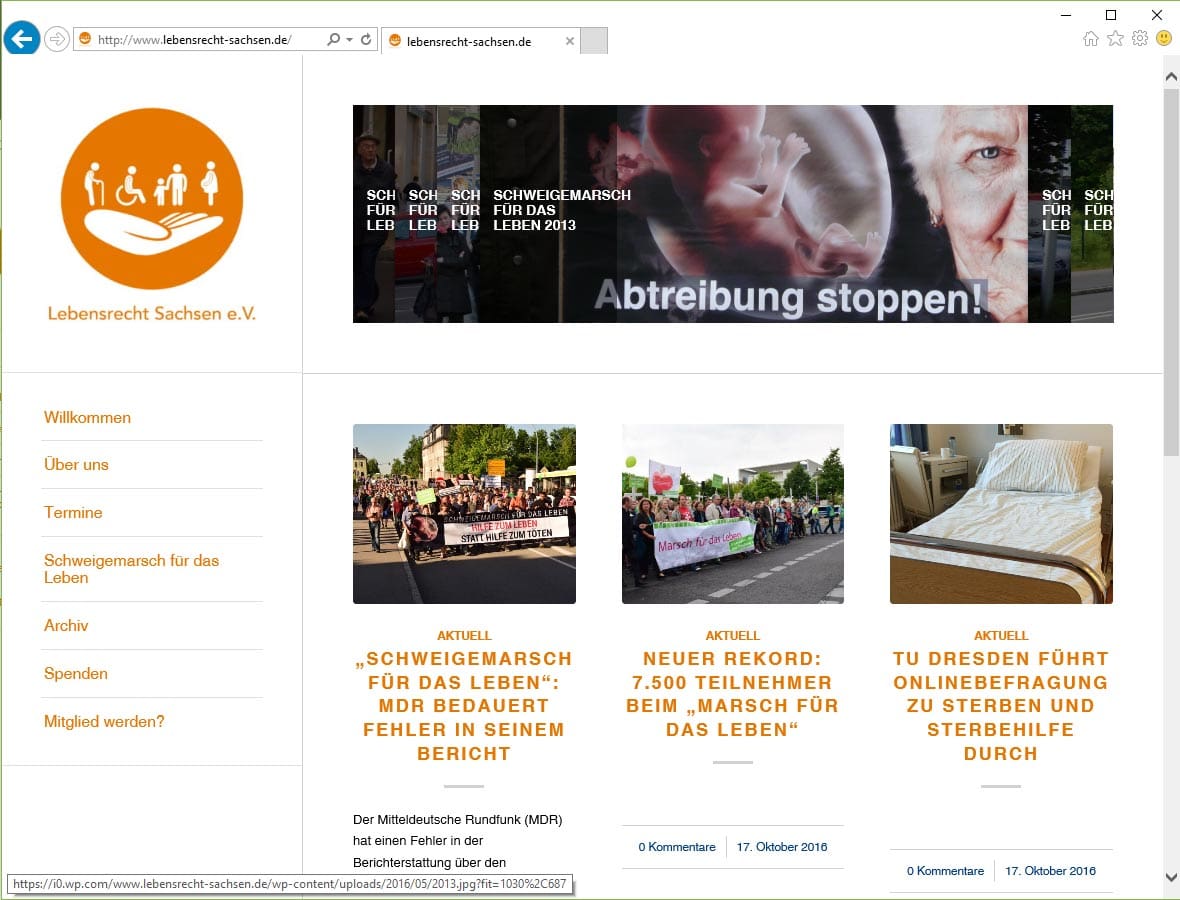Open the hospital bed article thumbnail
The height and width of the screenshot is (900, 1180).
pyautogui.click(x=1001, y=514)
